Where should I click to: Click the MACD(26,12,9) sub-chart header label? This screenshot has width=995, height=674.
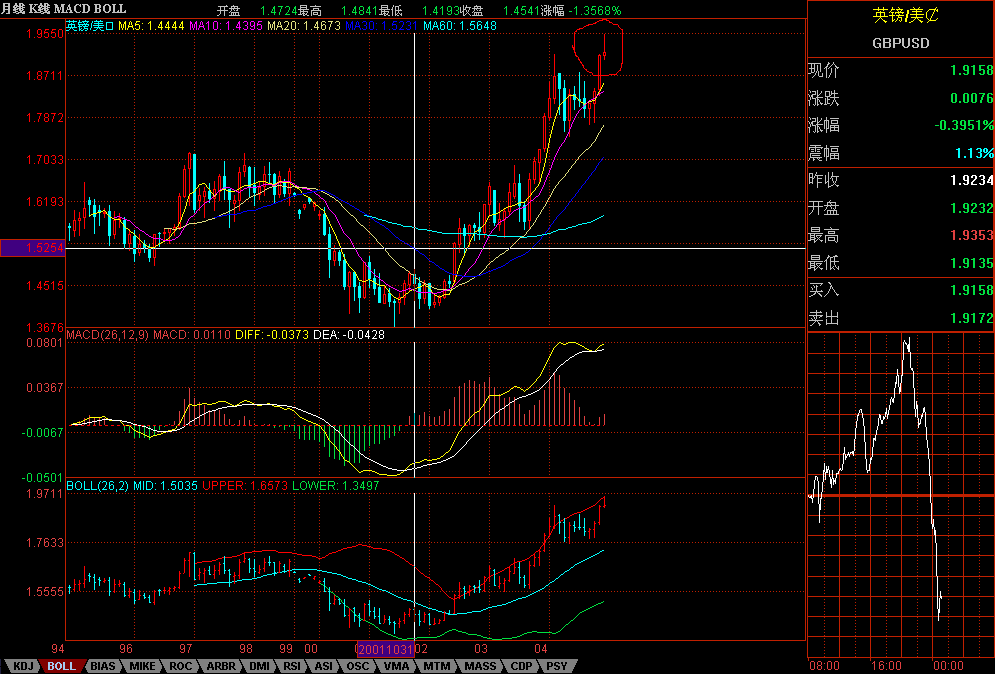click(107, 333)
